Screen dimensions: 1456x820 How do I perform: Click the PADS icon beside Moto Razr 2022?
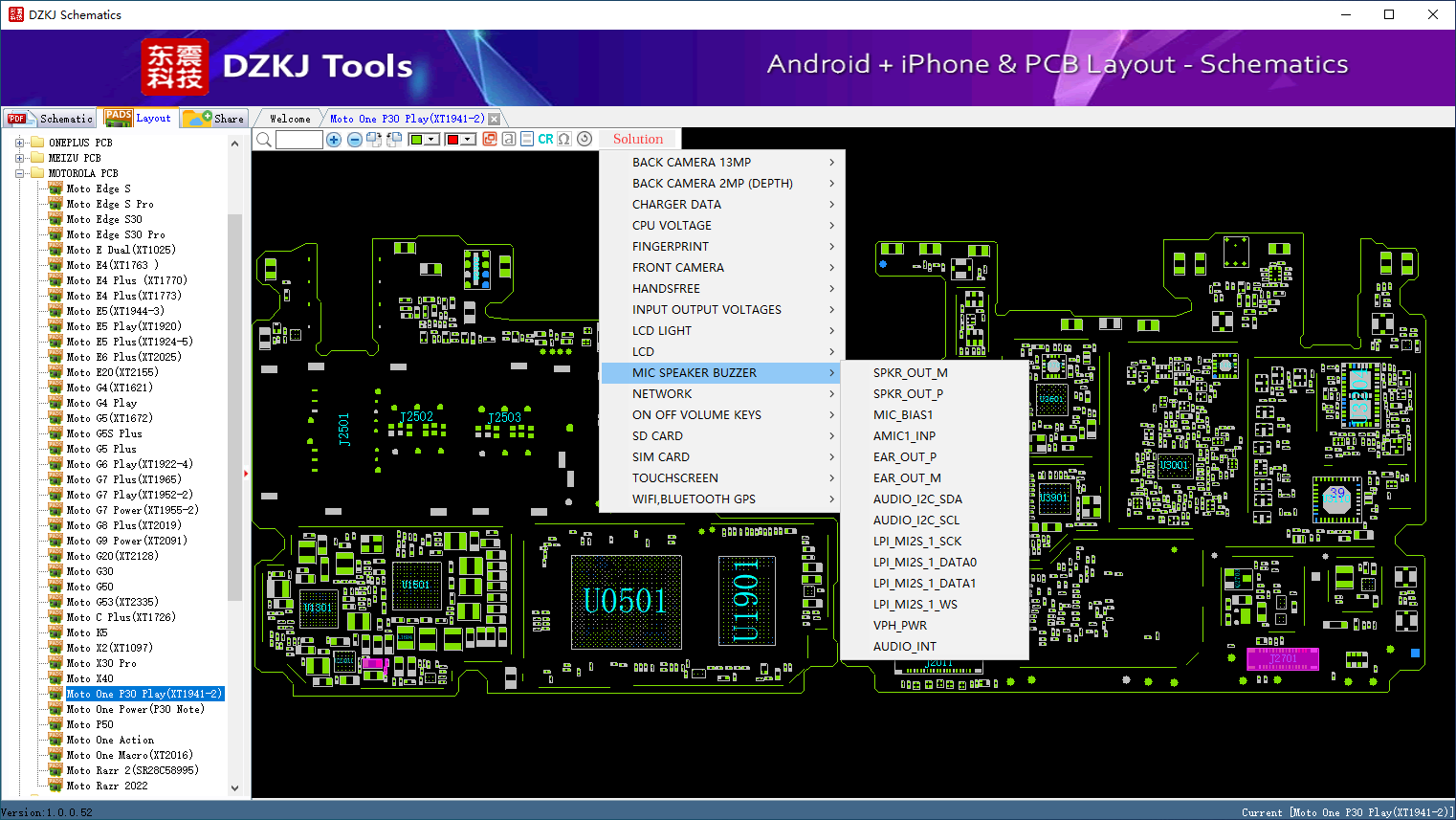click(55, 786)
